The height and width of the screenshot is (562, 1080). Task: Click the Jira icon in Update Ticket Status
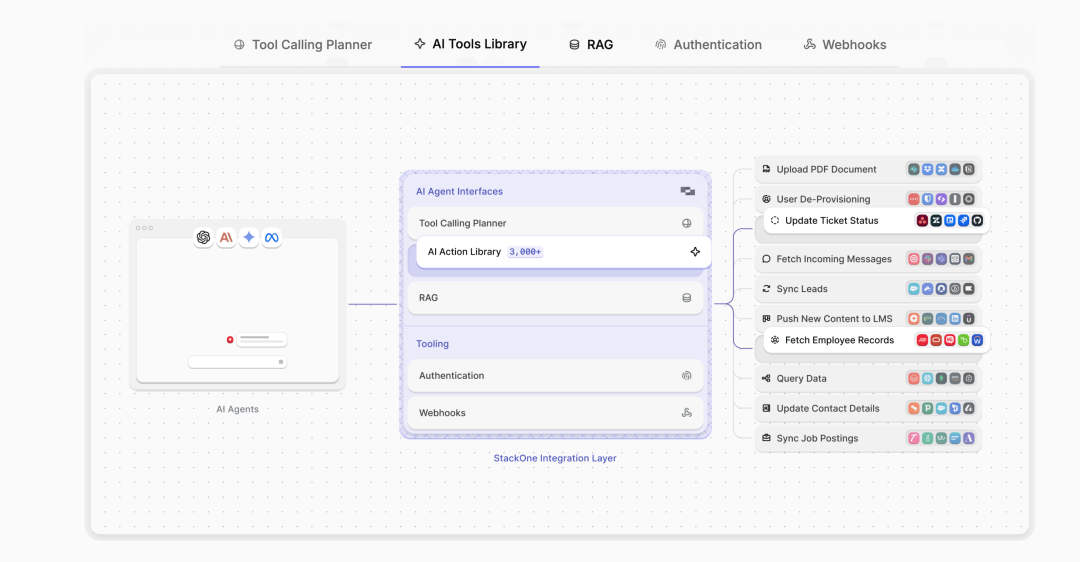964,220
